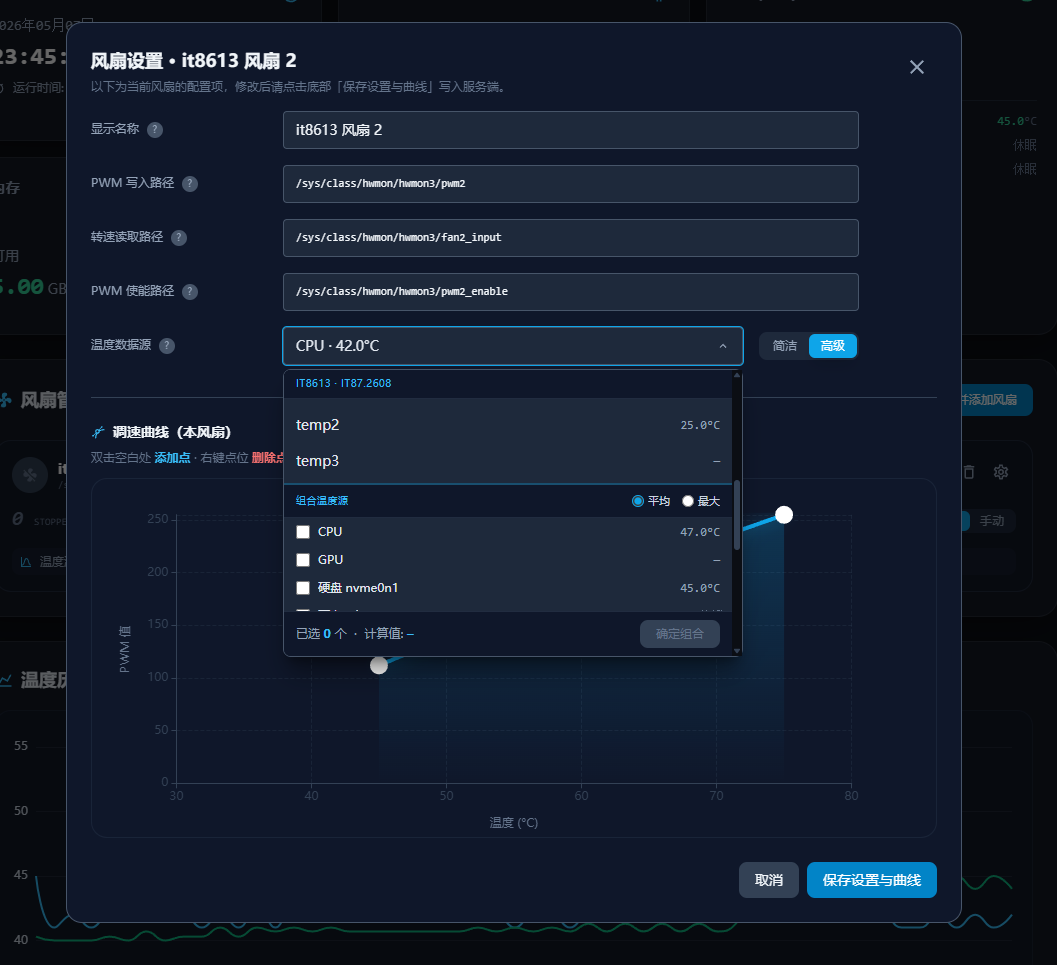This screenshot has height=965, width=1057.
Task: Click the help icon beside 显示名称
Action: point(155,130)
